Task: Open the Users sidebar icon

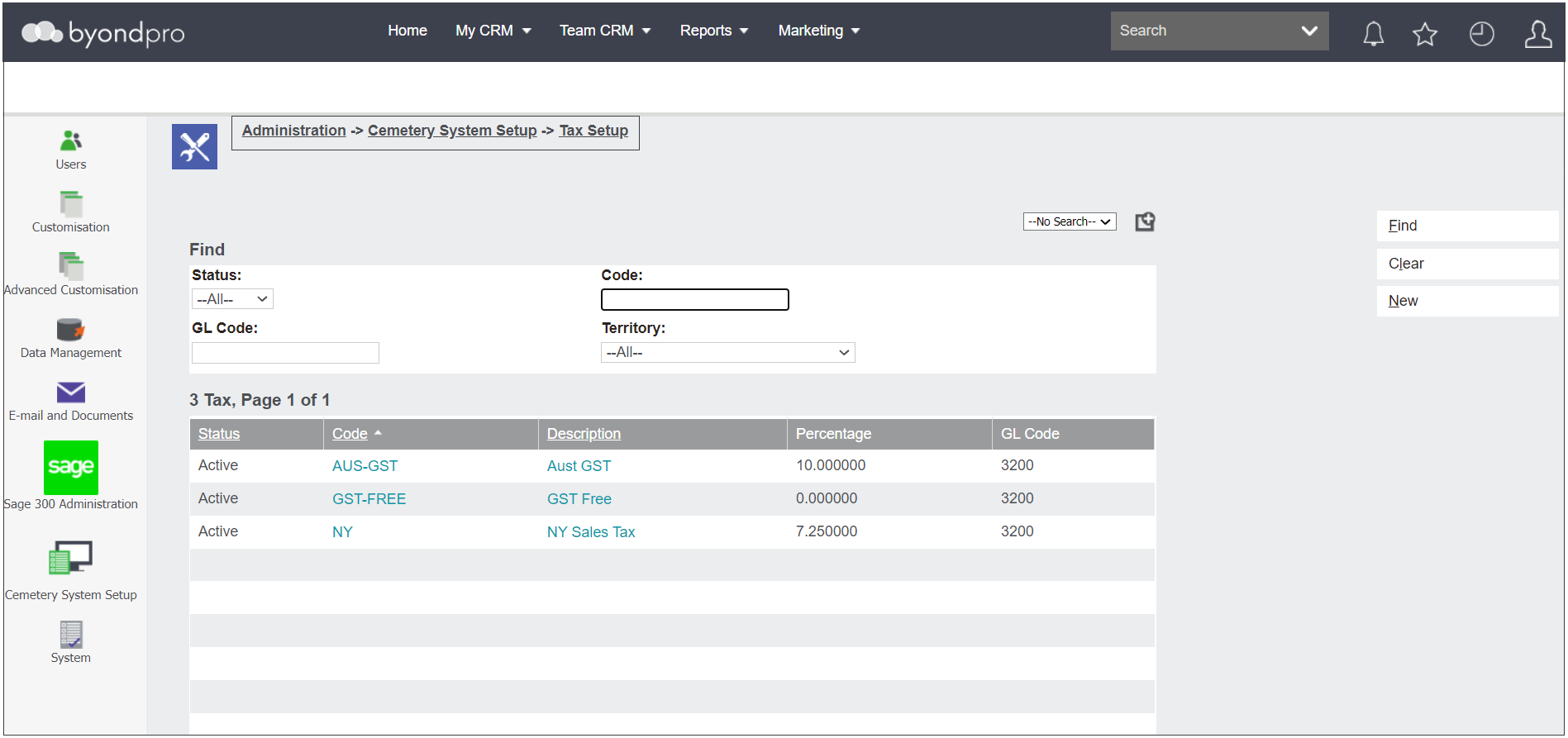Action: pos(71,140)
